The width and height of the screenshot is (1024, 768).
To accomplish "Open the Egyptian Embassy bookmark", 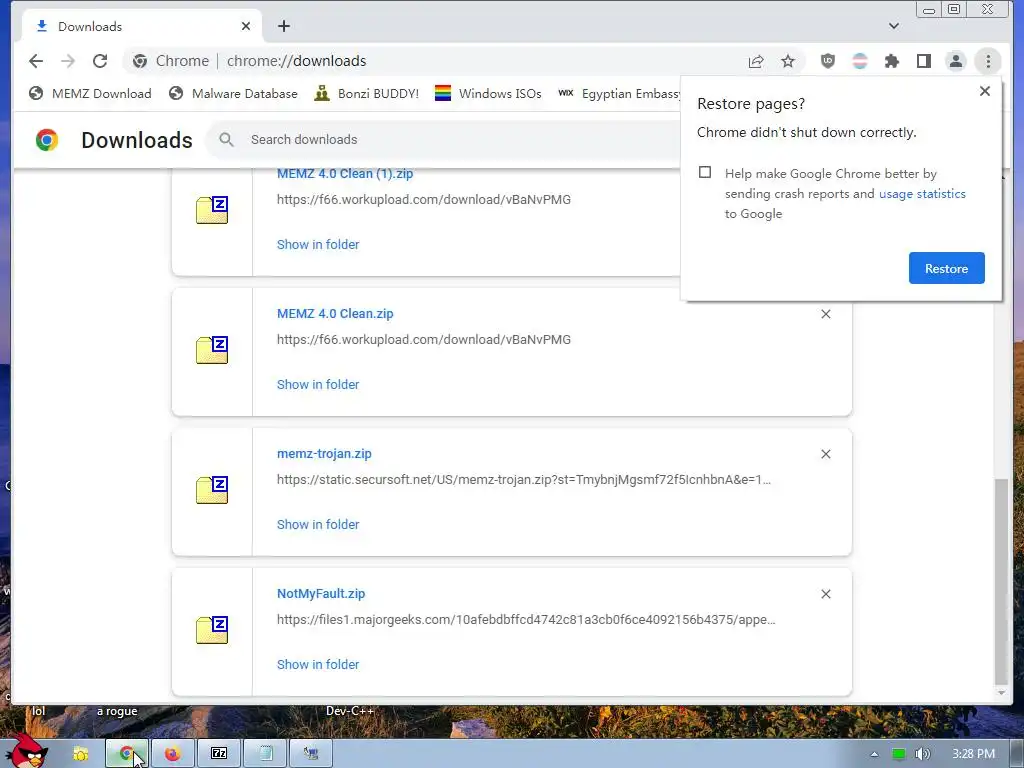I will [618, 93].
